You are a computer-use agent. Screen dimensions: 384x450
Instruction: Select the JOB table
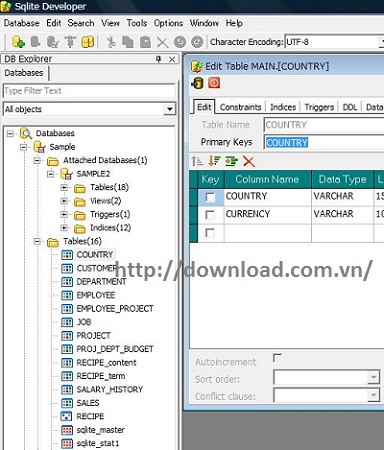84,322
